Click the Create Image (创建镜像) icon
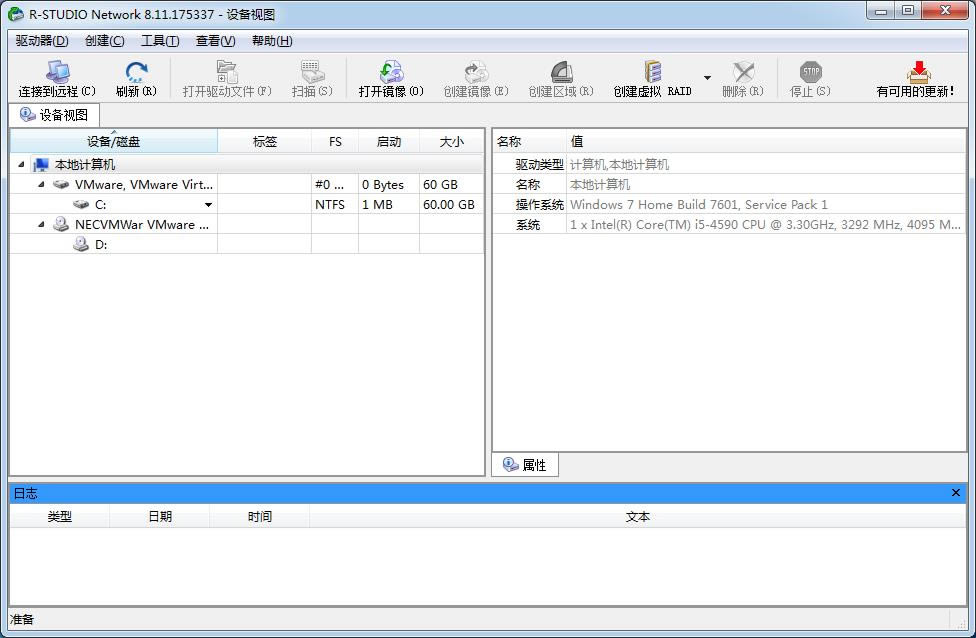976x638 pixels. [476, 72]
